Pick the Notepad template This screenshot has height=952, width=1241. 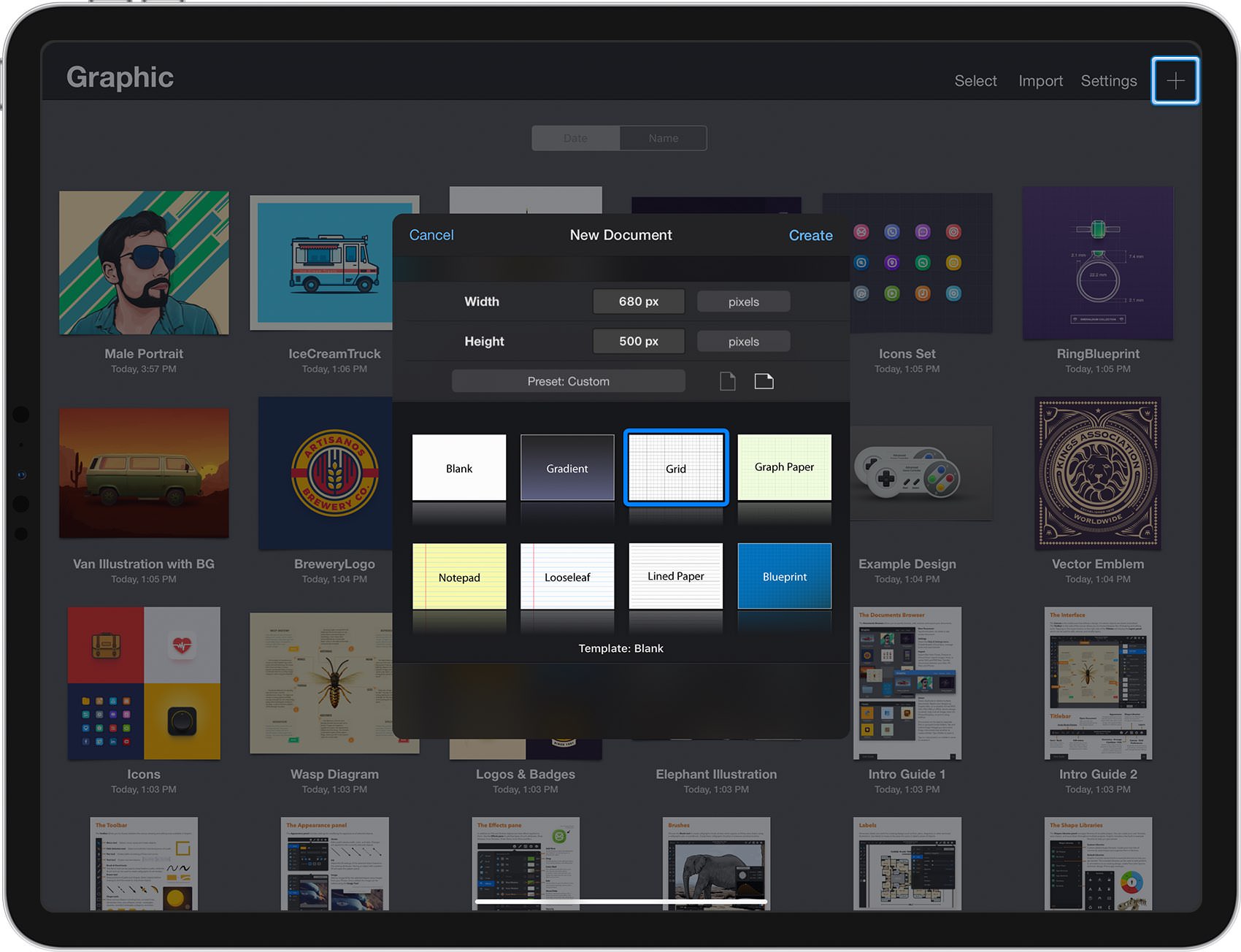point(459,576)
